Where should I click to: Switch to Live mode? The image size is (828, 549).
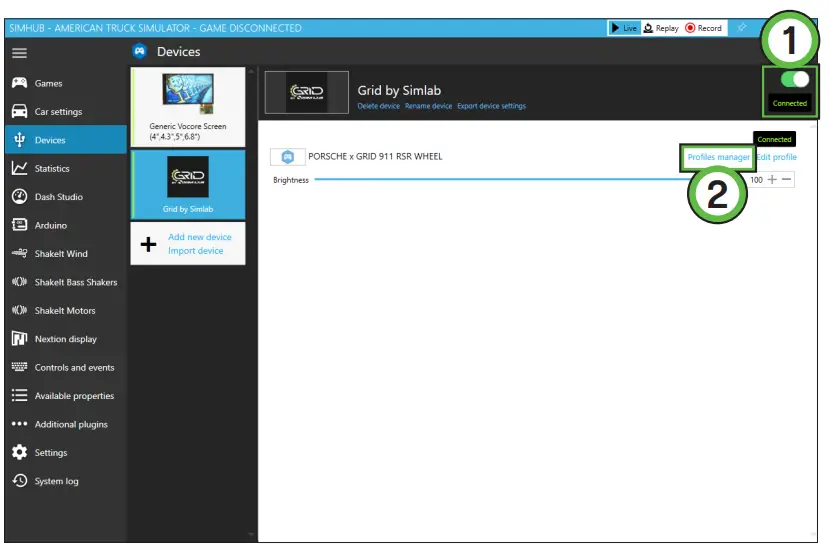(624, 28)
